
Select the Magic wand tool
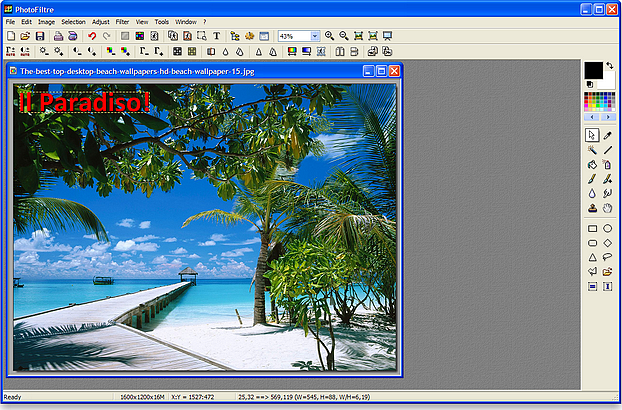click(x=592, y=150)
